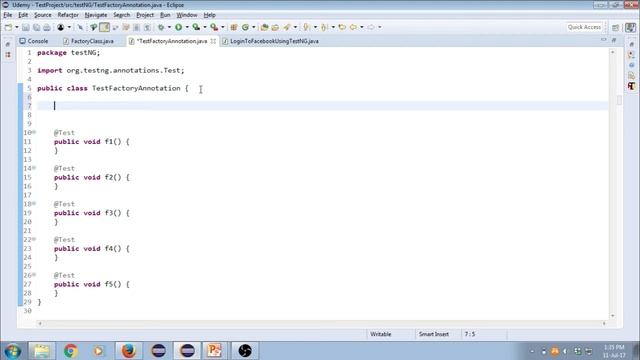Viewport: 640px width, 360px height.
Task: Open the Back history dropdown arrow
Action: (362, 27)
